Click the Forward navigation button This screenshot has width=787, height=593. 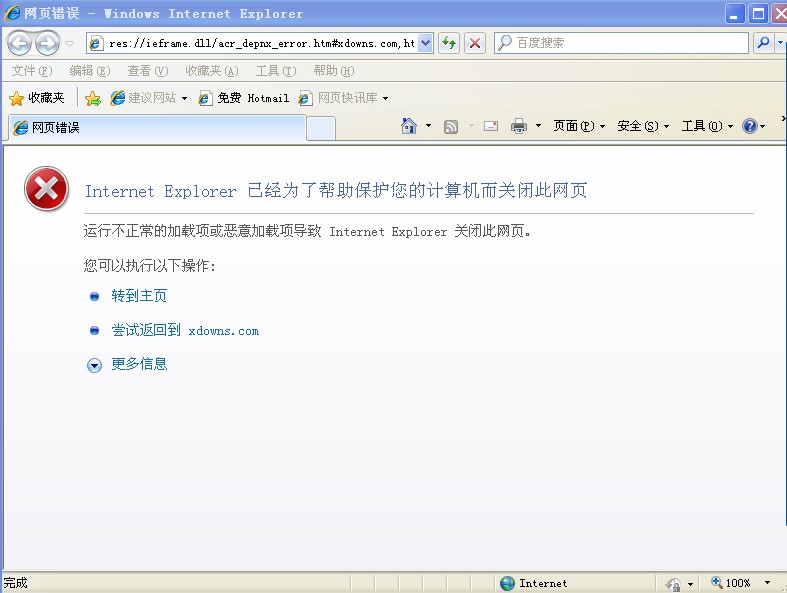pos(48,43)
